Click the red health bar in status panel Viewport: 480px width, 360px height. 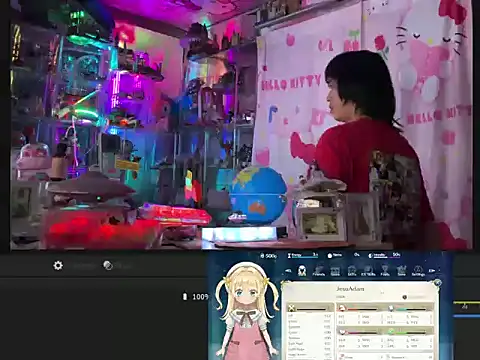362,309
